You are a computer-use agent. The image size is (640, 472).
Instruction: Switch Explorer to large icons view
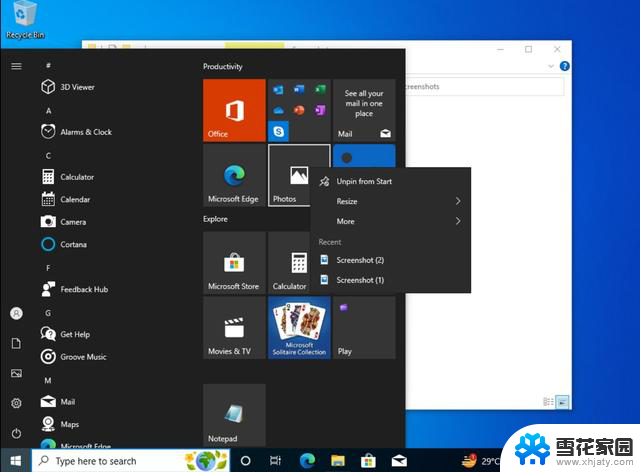coord(562,402)
